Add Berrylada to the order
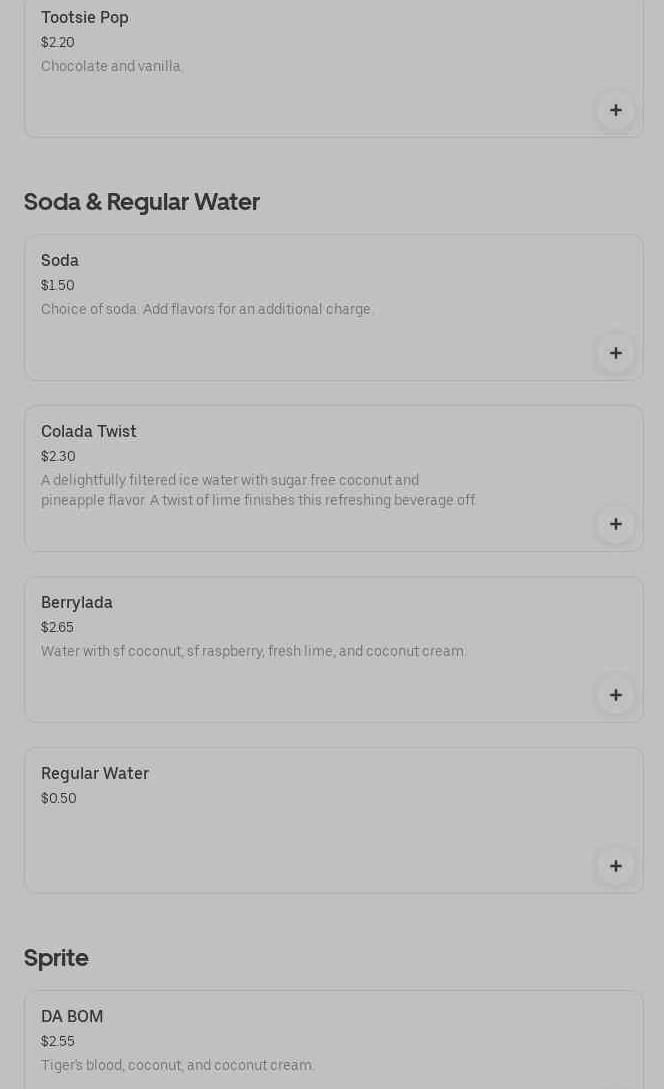 click(x=616, y=695)
